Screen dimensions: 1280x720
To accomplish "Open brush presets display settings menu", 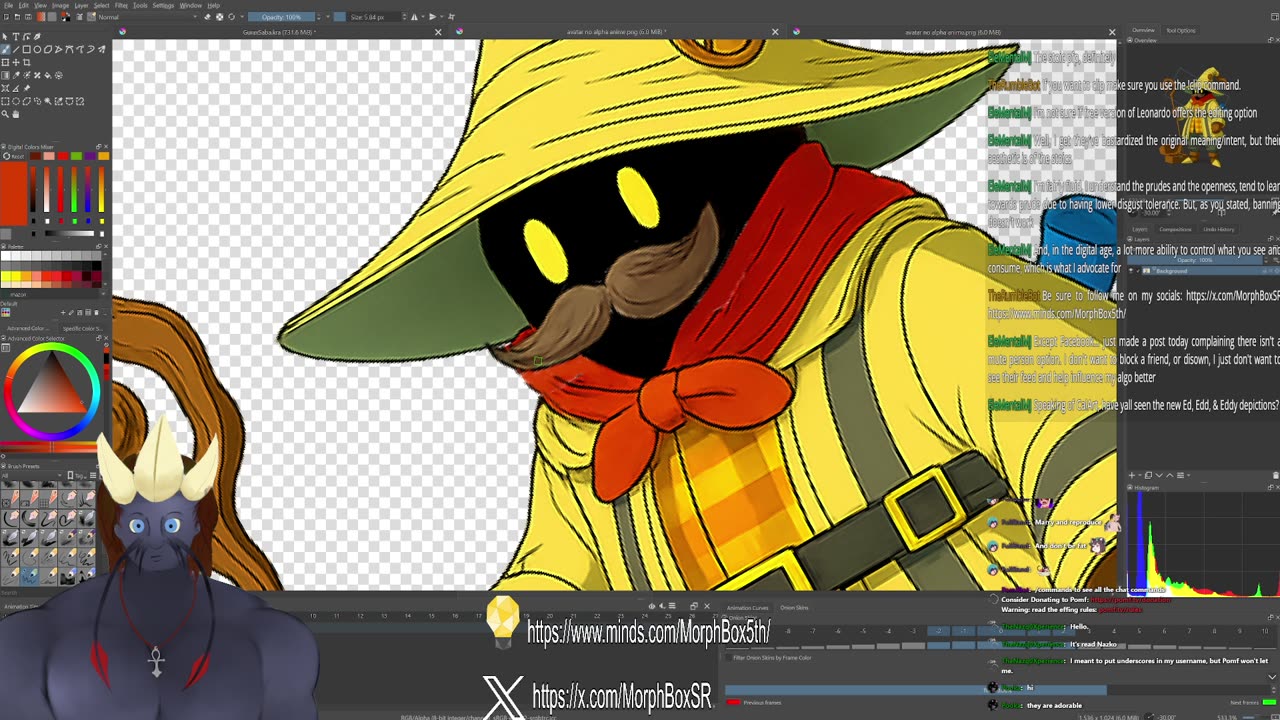I will pyautogui.click(x=93, y=476).
